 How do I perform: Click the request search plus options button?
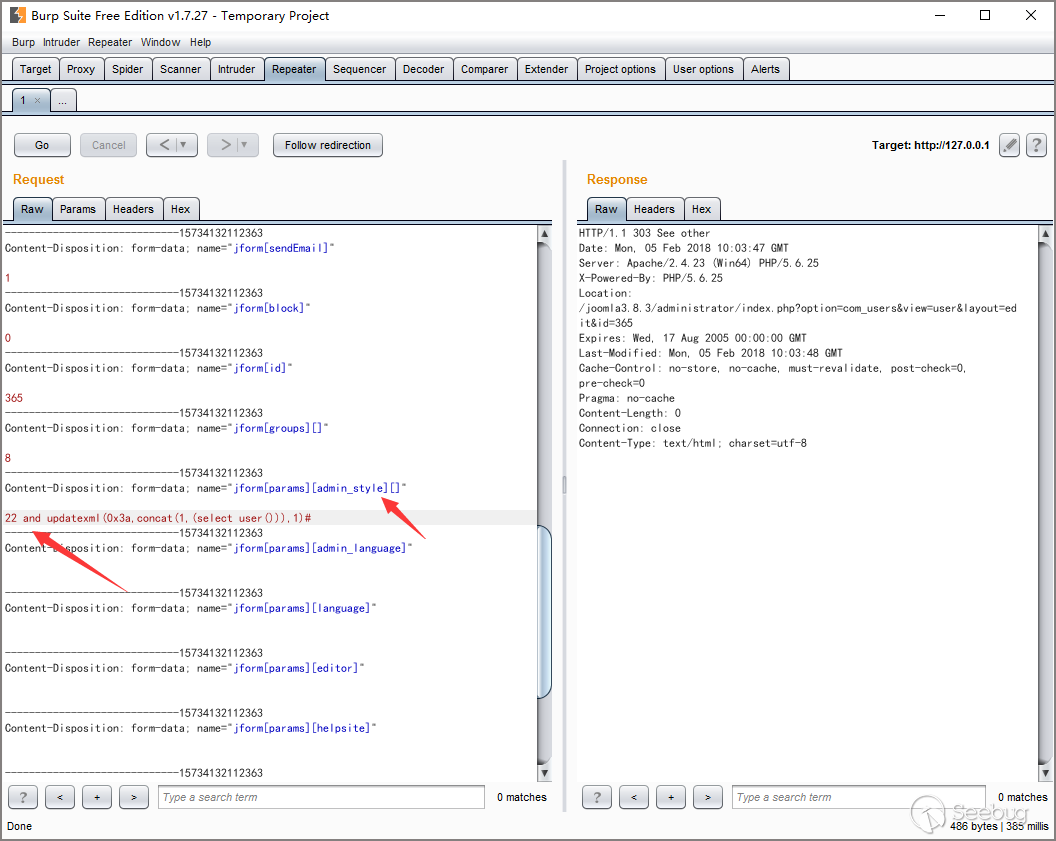(x=97, y=797)
